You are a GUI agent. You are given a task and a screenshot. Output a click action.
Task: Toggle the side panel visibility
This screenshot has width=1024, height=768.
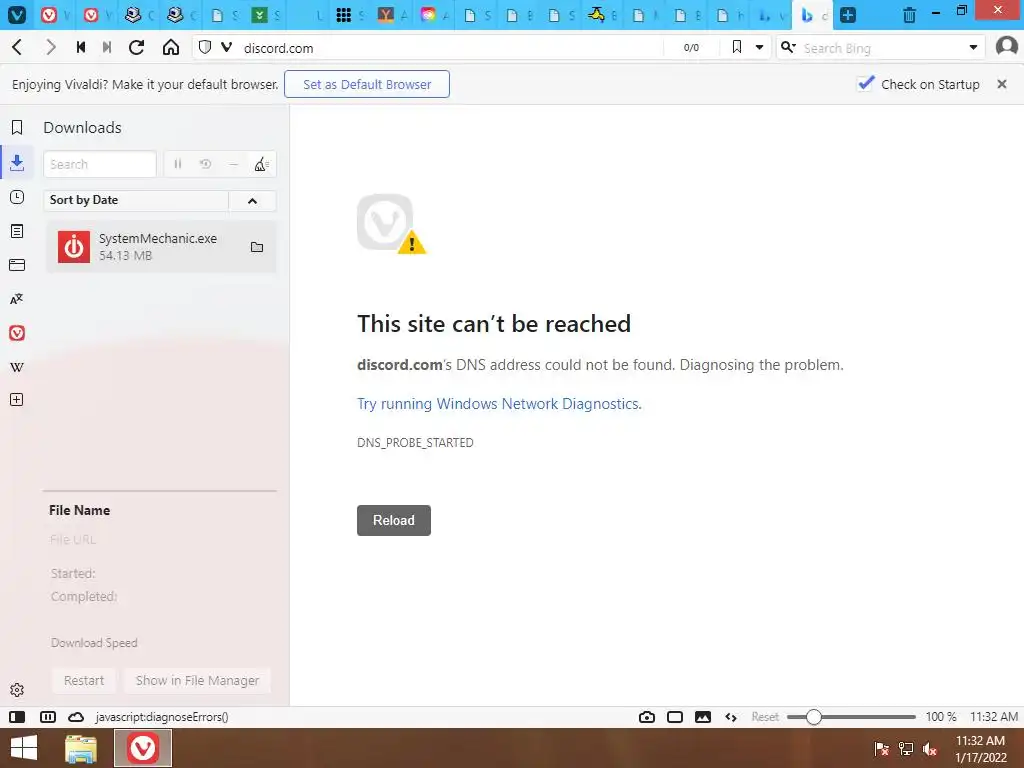pyautogui.click(x=17, y=717)
